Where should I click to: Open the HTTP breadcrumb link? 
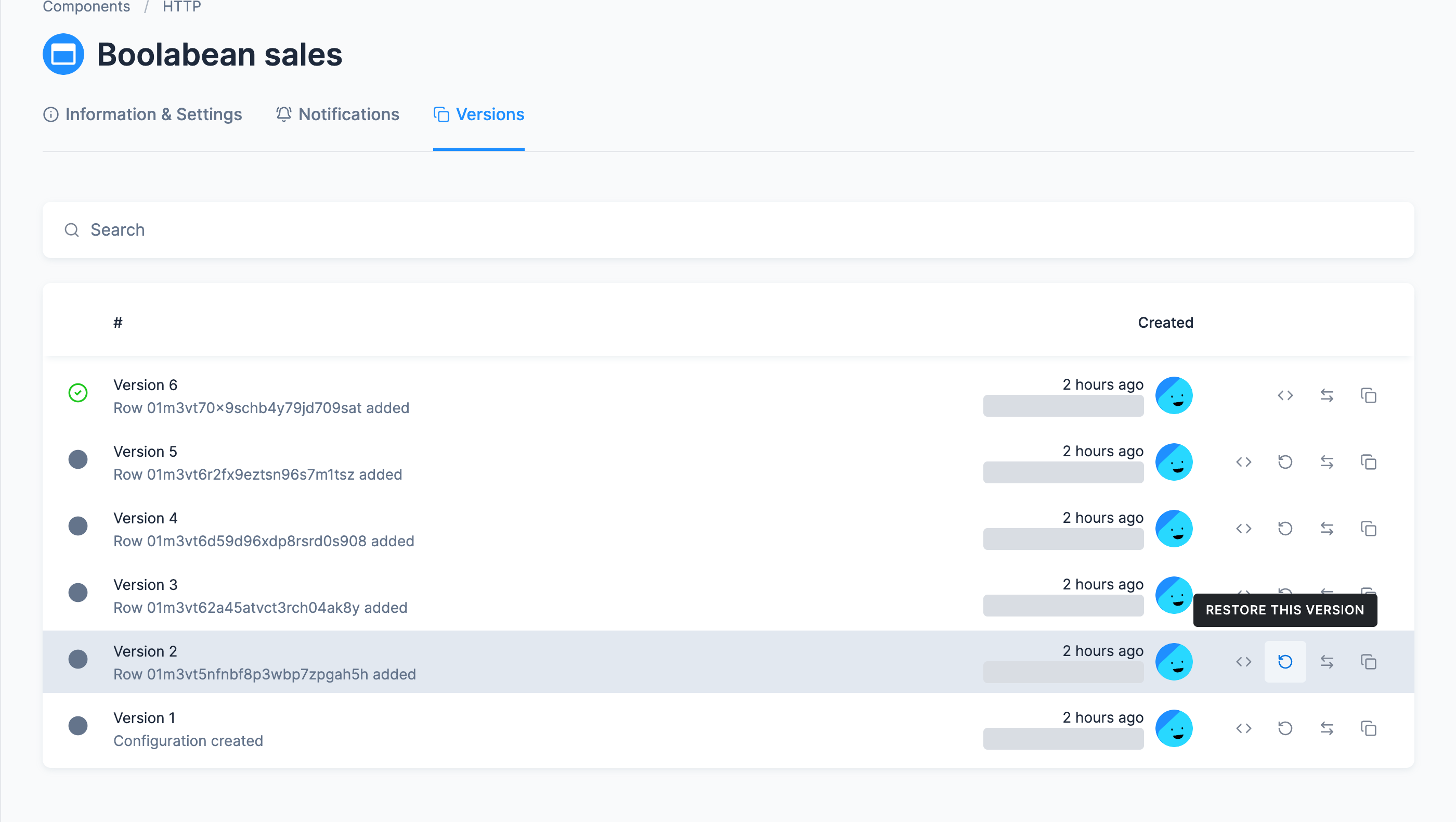point(182,6)
